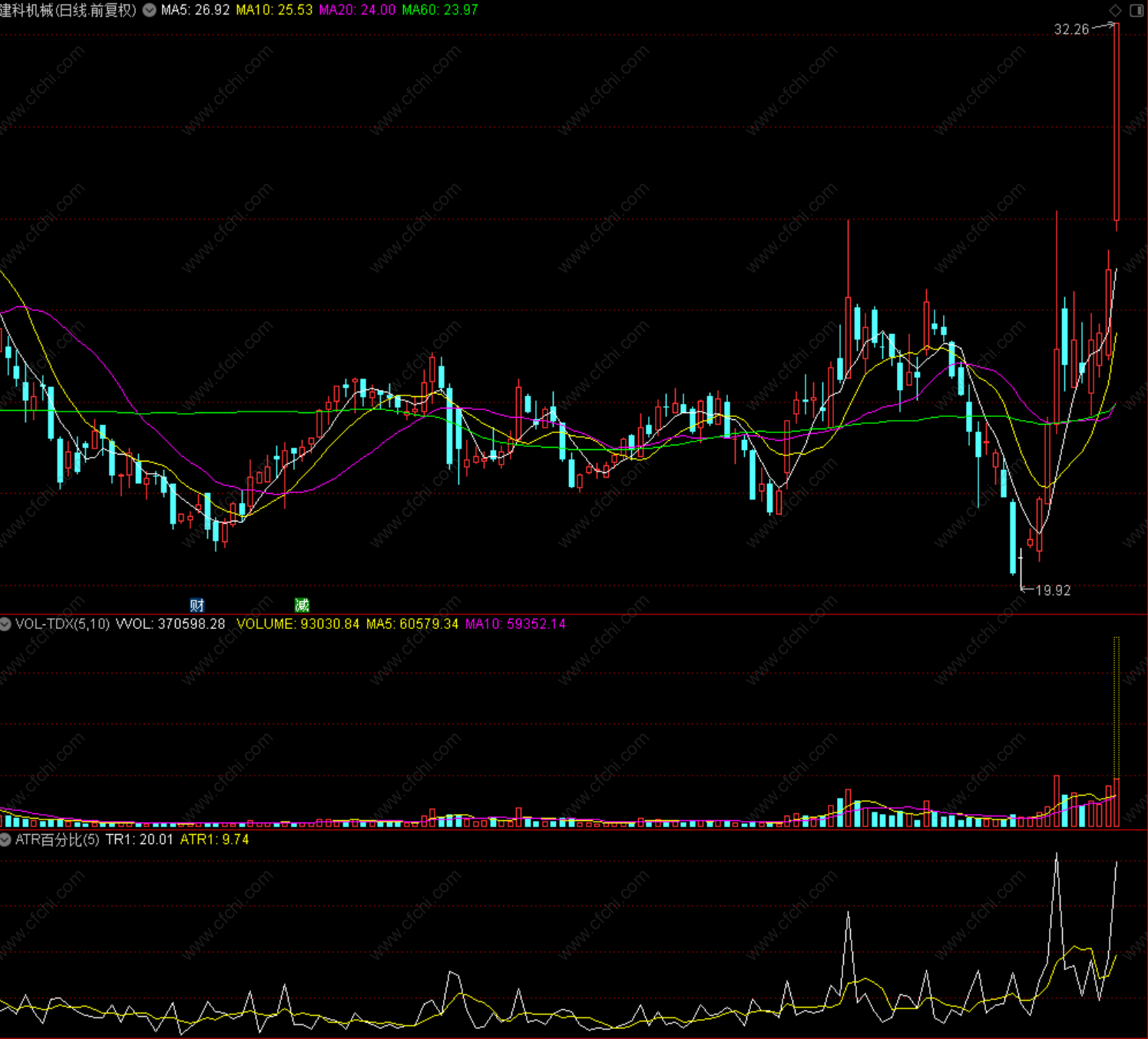This screenshot has width=1148, height=1039.
Task: Expand the VOL-TDX indicator dropdown arrow
Action: tap(5, 624)
